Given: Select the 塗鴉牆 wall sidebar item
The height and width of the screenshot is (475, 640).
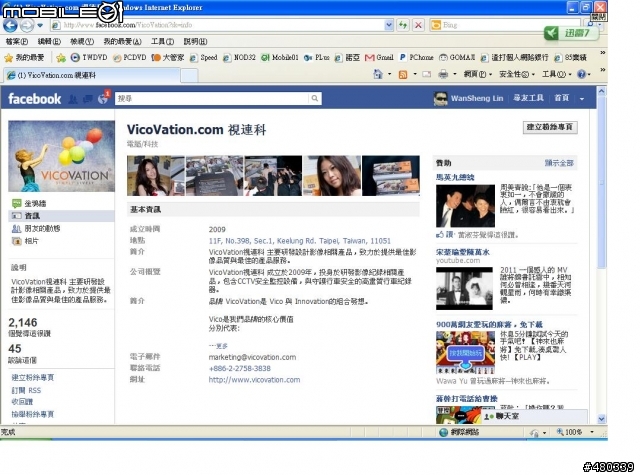Looking at the screenshot, I should pyautogui.click(x=61, y=203).
